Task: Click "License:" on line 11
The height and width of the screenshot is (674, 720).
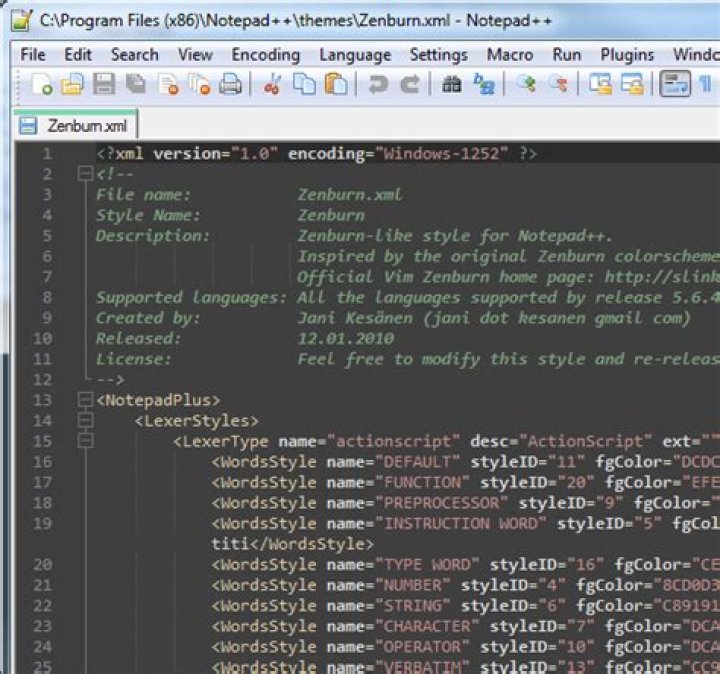Action: coord(133,359)
